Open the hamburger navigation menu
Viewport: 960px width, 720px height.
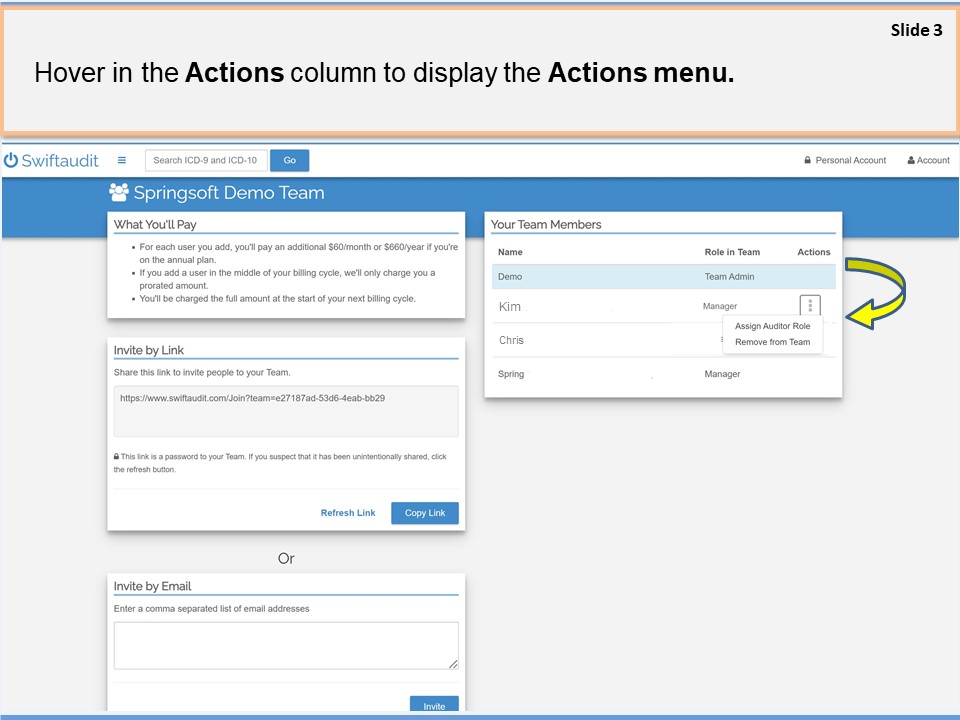click(122, 160)
